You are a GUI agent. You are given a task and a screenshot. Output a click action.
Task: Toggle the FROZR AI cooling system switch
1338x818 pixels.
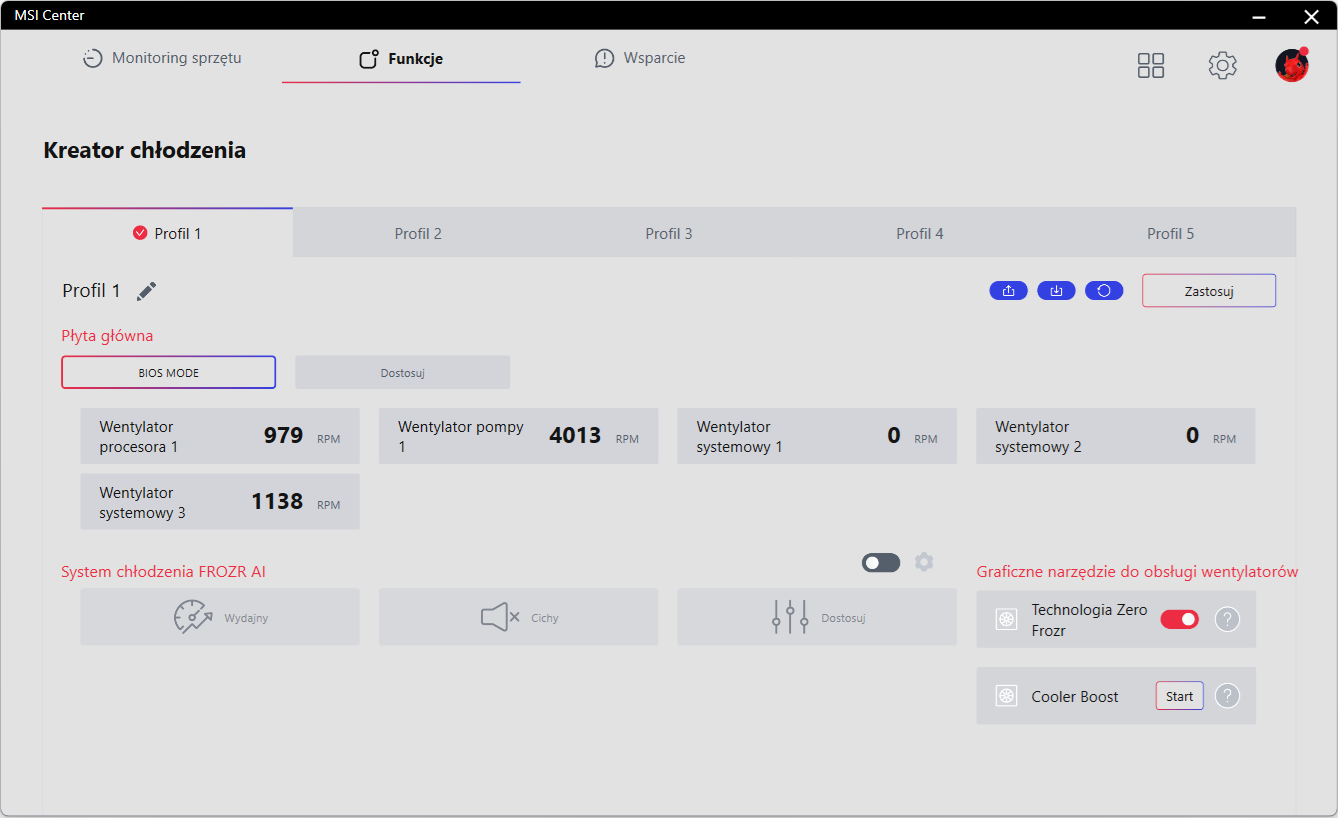pos(880,563)
